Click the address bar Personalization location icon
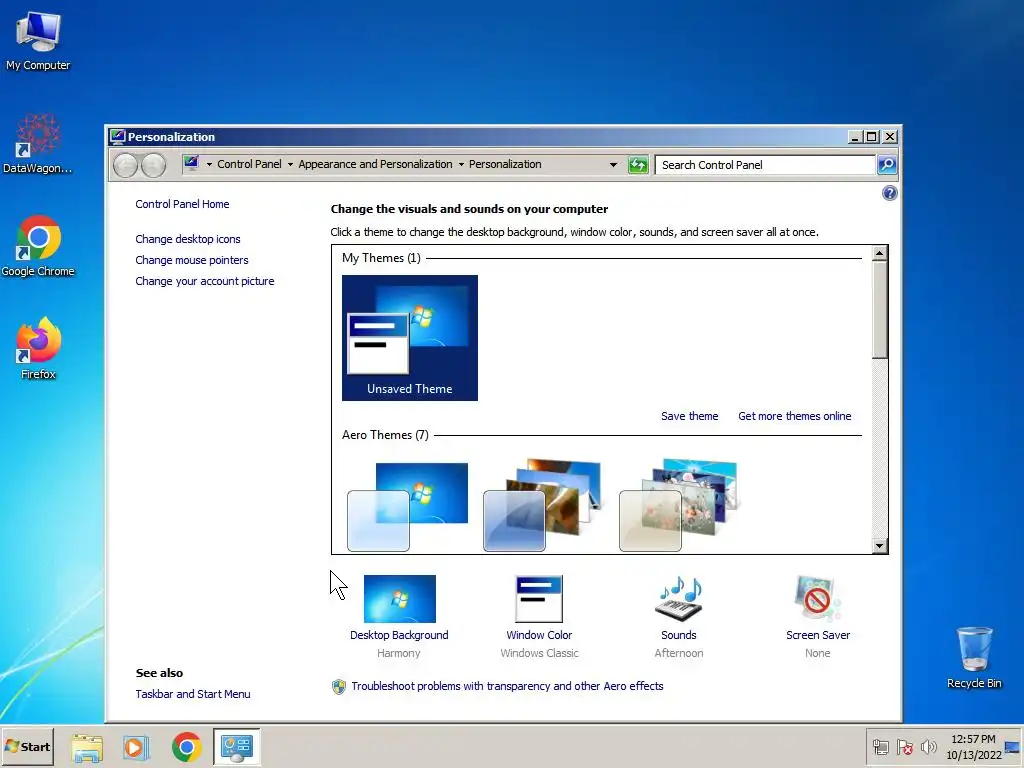1024x768 pixels. click(x=191, y=163)
